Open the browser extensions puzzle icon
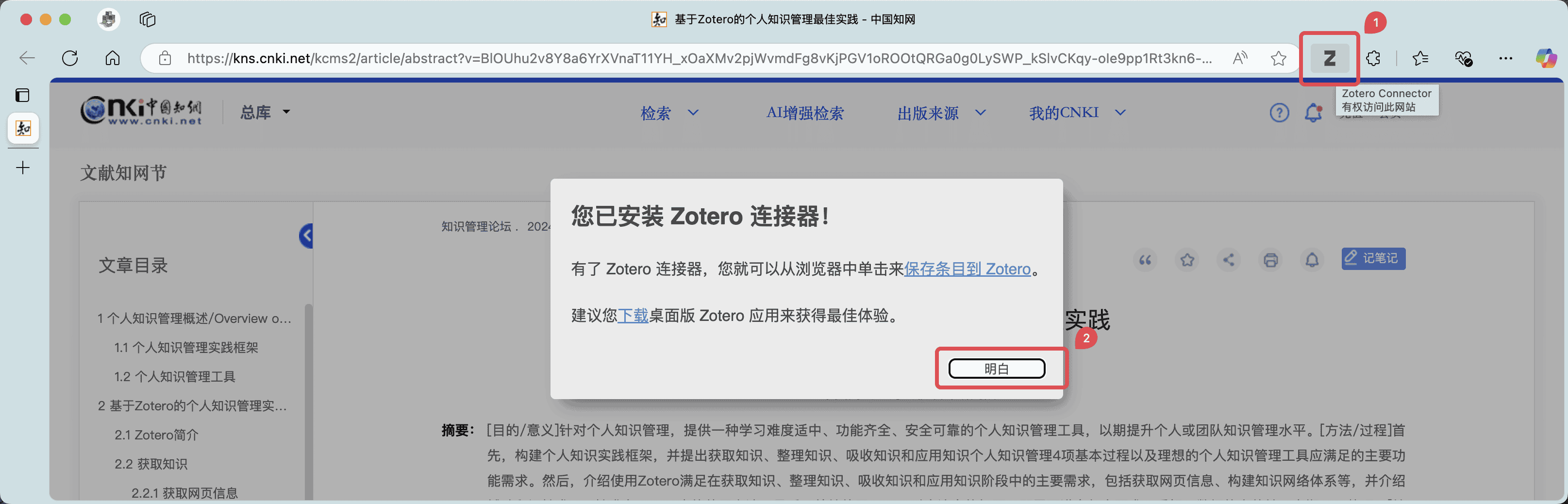This screenshot has height=504, width=1568. point(1373,58)
